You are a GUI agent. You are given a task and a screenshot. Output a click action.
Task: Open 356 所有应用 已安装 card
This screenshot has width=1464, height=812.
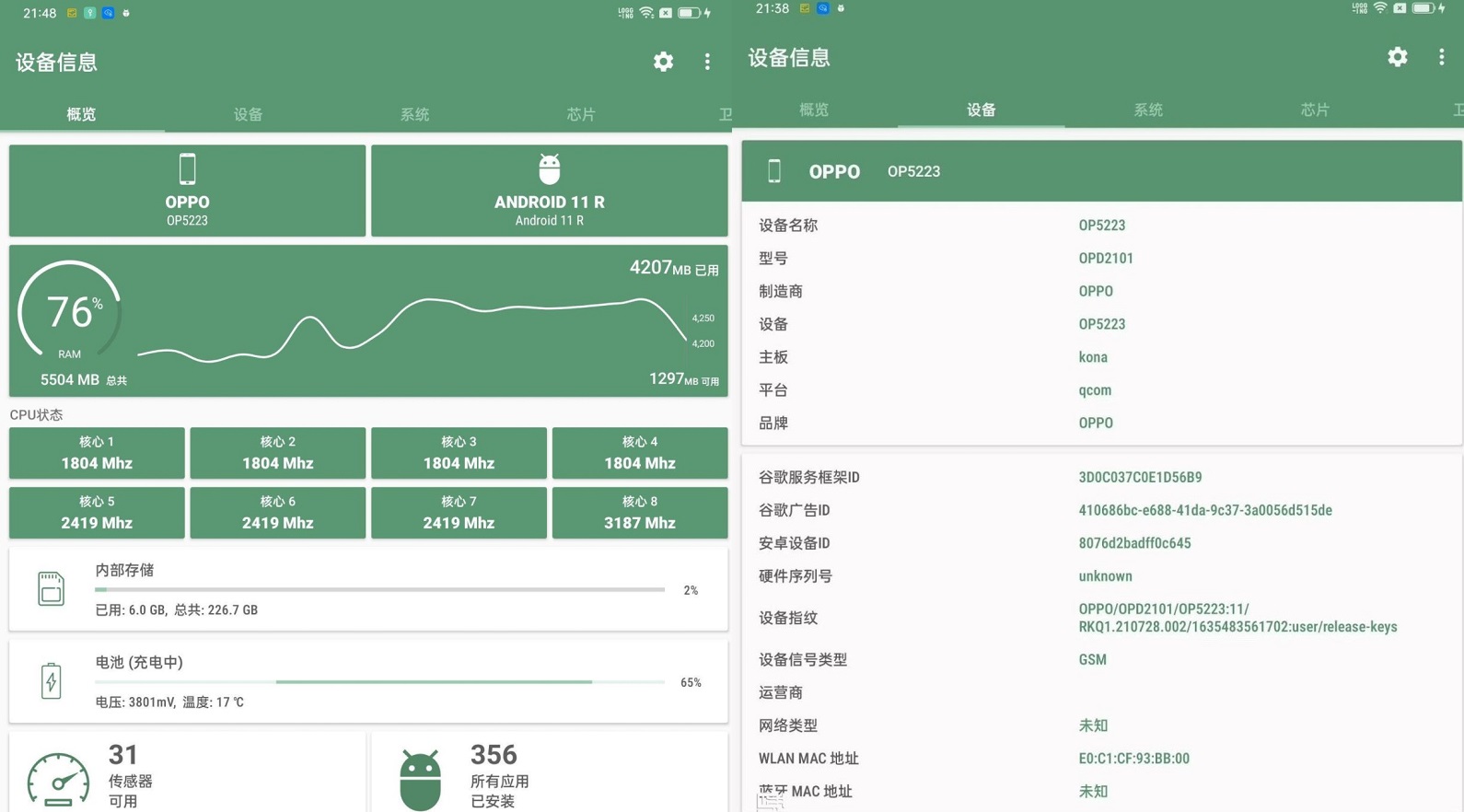click(550, 772)
